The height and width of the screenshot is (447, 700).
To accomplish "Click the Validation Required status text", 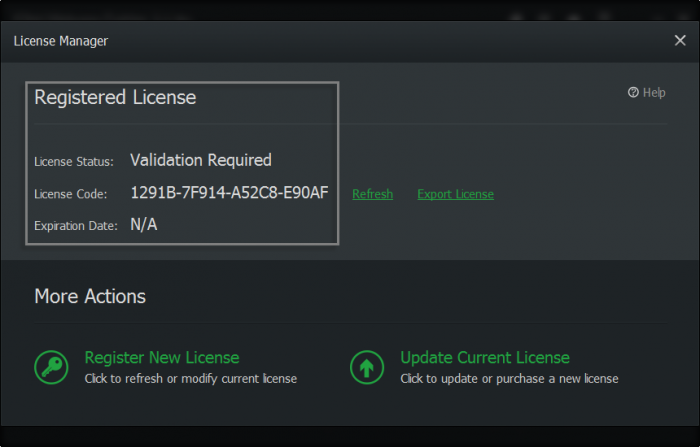I will [201, 160].
